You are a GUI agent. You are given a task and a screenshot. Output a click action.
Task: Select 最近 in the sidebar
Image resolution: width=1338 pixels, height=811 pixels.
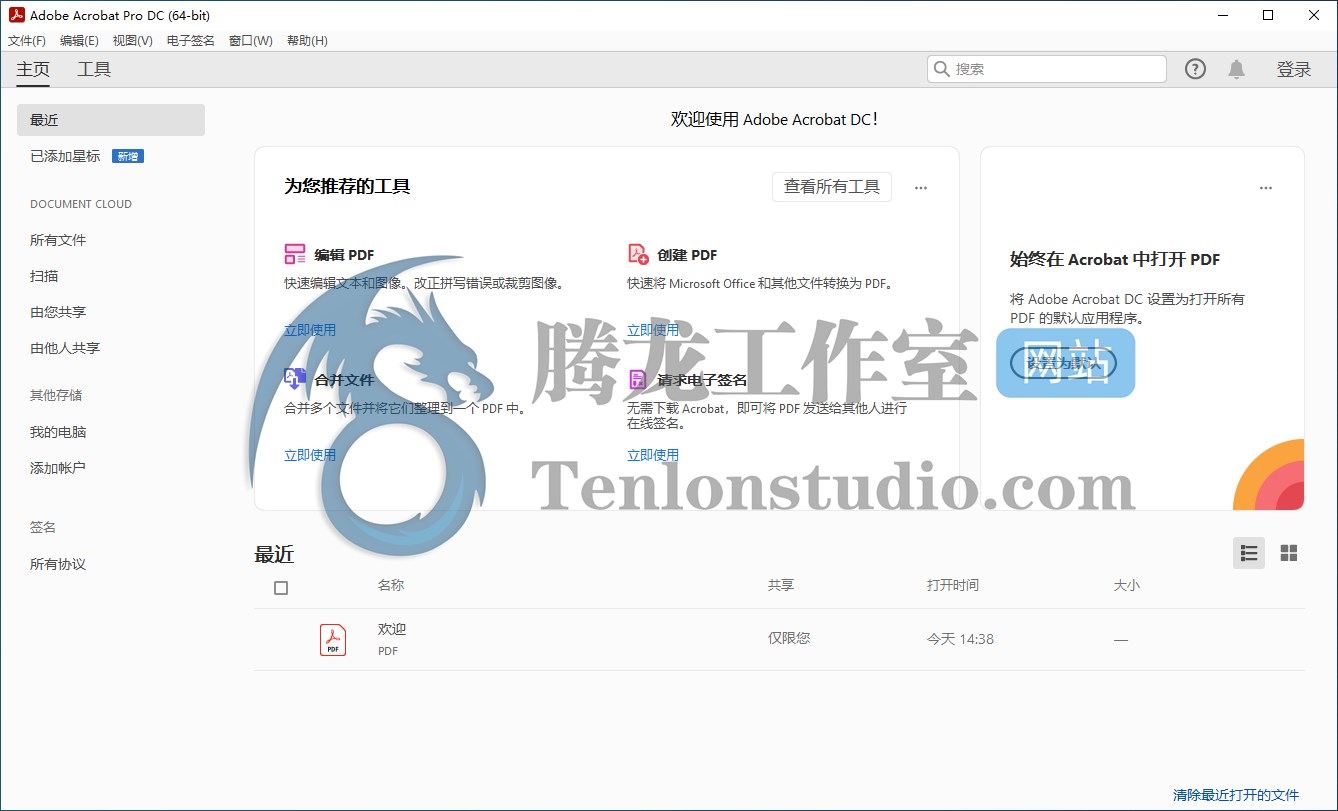pyautogui.click(x=111, y=120)
